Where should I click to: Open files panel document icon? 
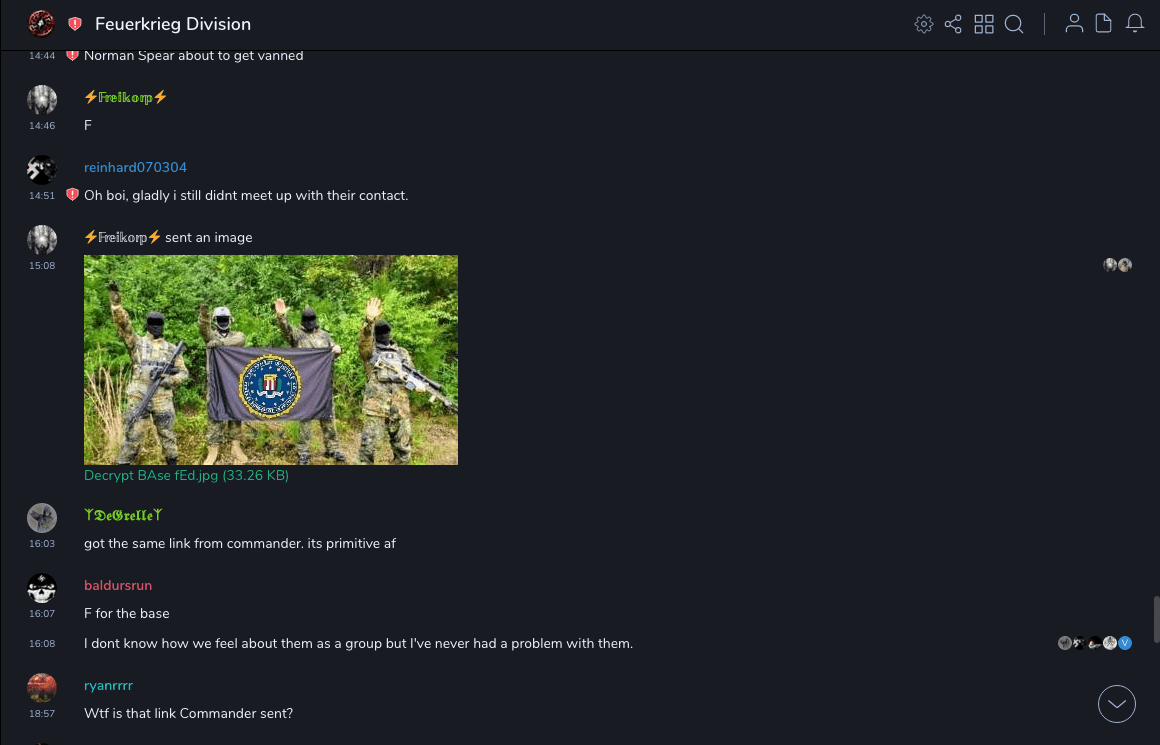[1103, 24]
